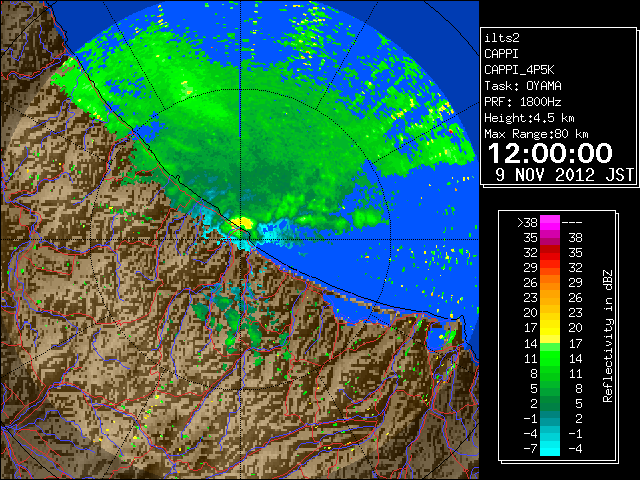Click the '-7' legend label

530,448
